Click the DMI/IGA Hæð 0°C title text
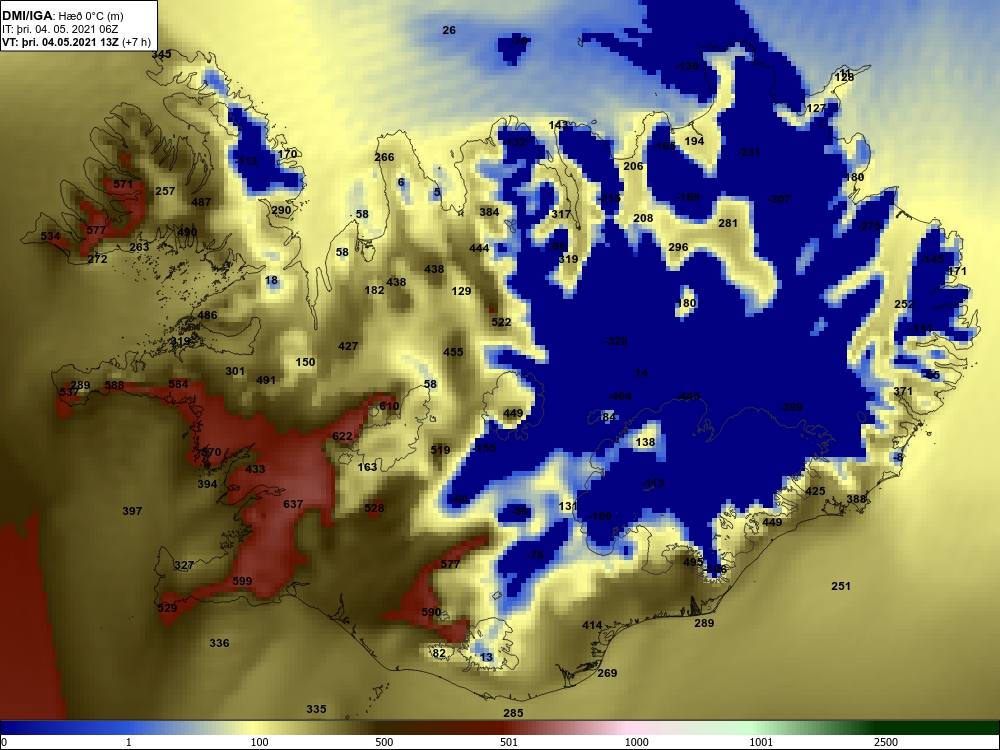This screenshot has width=1000, height=750. pyautogui.click(x=62, y=16)
